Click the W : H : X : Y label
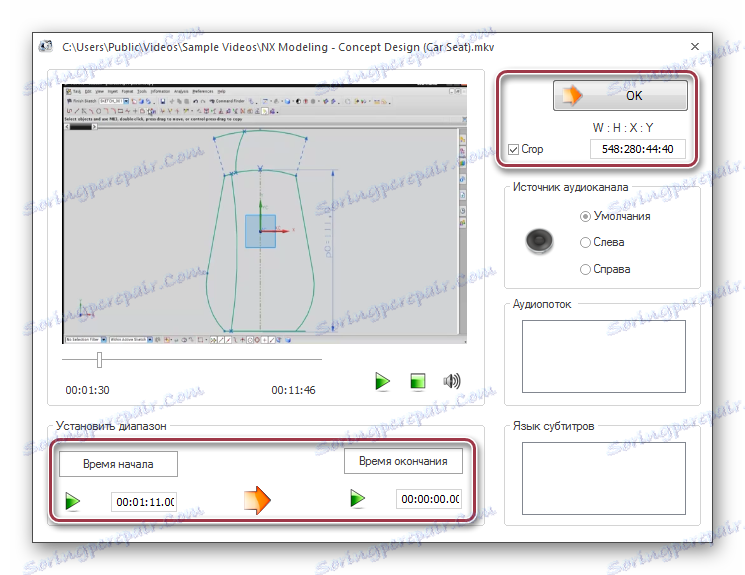 [x=623, y=128]
